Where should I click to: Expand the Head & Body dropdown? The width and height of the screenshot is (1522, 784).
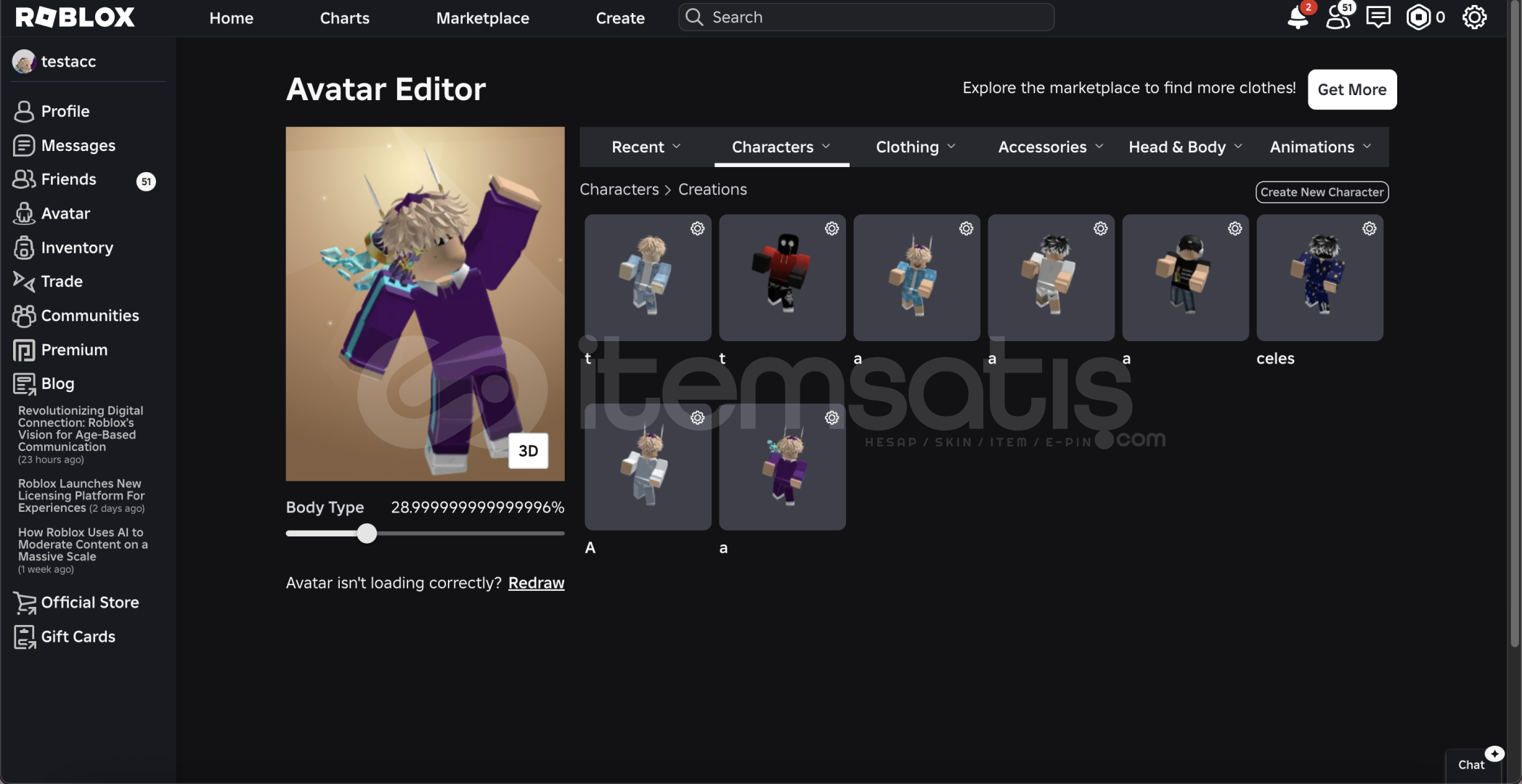(1185, 147)
